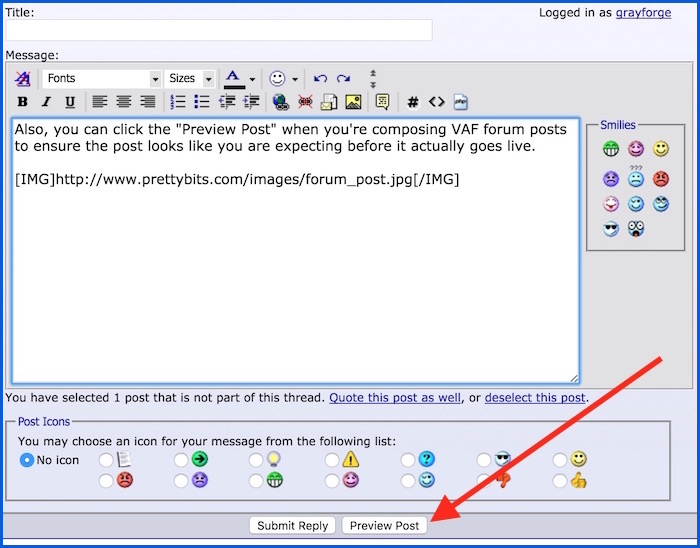This screenshot has width=700, height=548.
Task: Insert the pink embarrassed smilie from Smilies
Action: (x=636, y=149)
